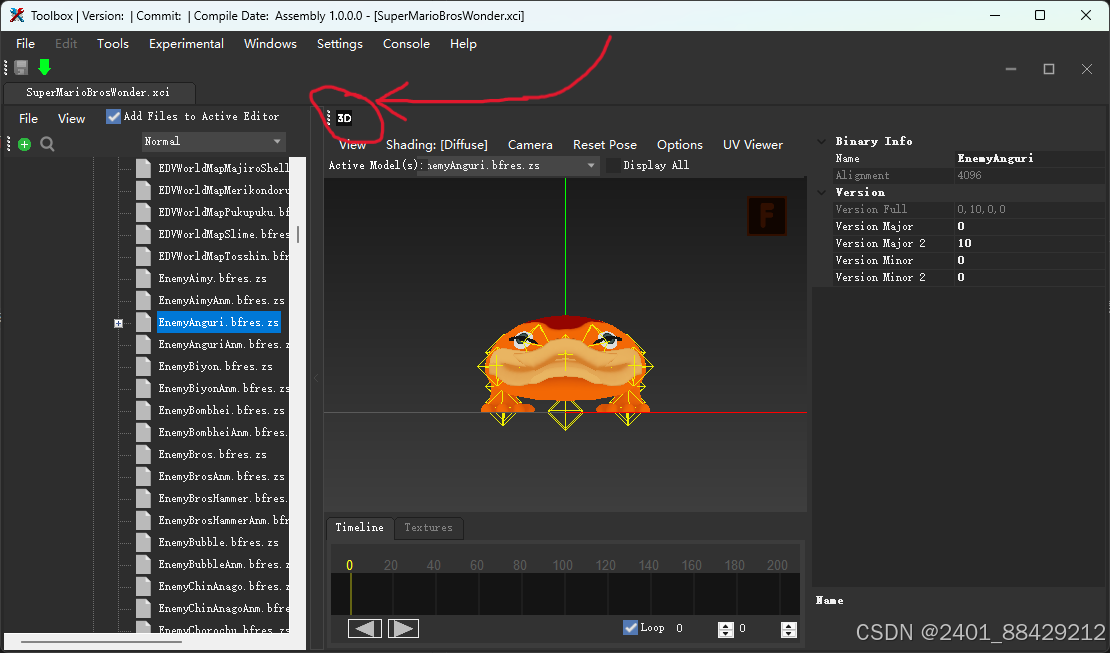The width and height of the screenshot is (1110, 653).
Task: Click the save disk toolbar icon
Action: point(21,67)
